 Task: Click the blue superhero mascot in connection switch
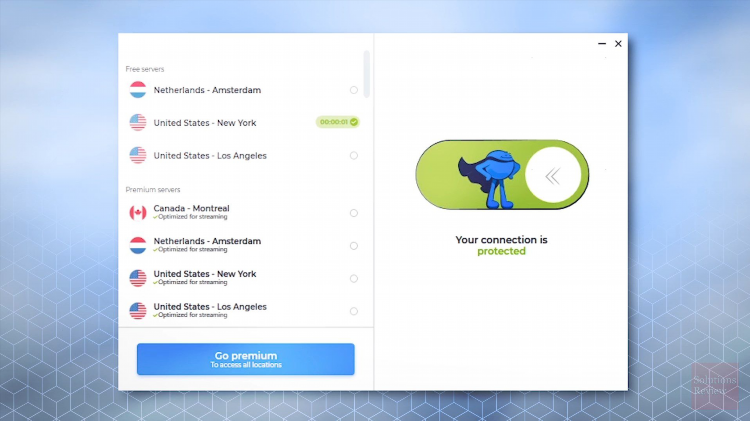coord(489,179)
